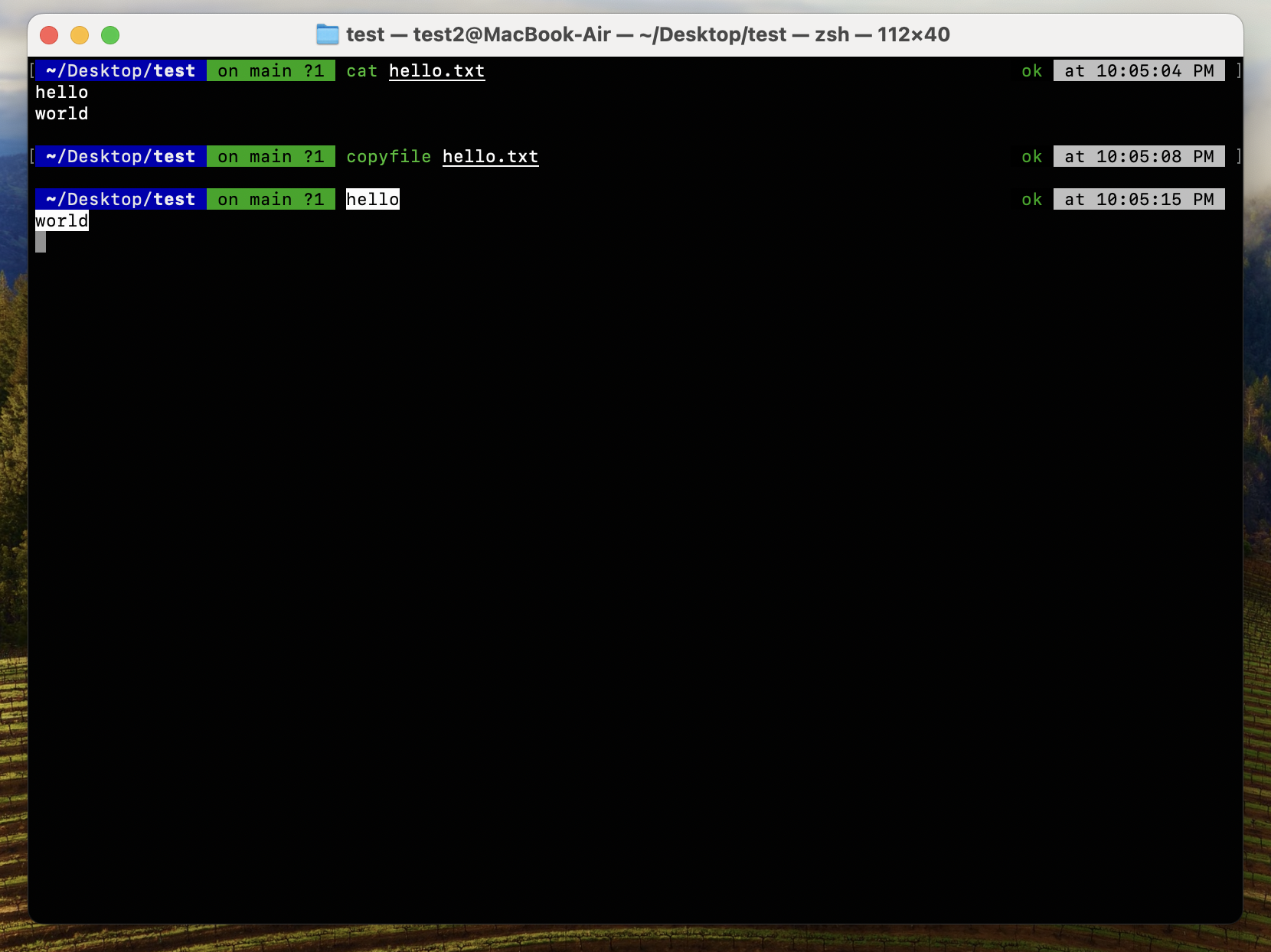Zoom the Terminal window with green button
The width and height of the screenshot is (1271, 952).
tap(110, 35)
